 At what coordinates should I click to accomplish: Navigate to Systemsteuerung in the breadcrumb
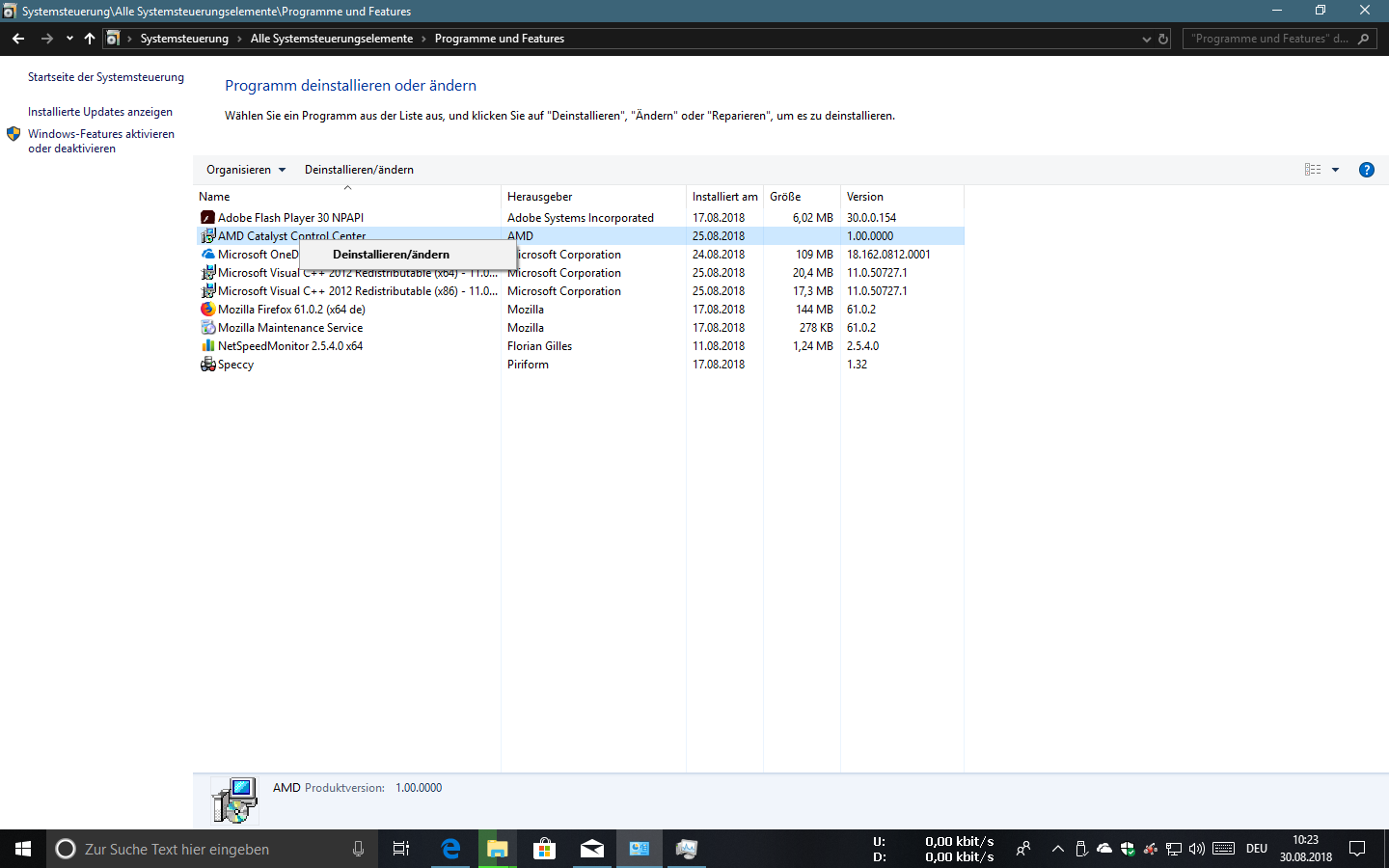(184, 39)
